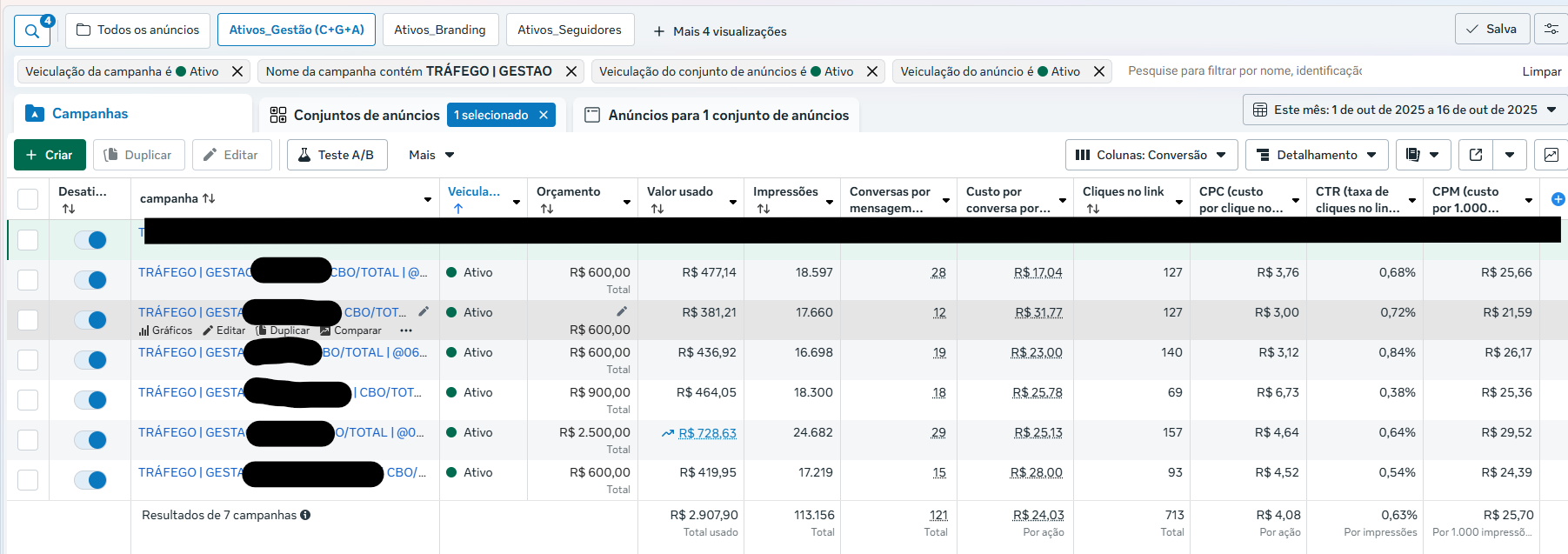Expand the Detalhamento dropdown
The height and width of the screenshot is (554, 1568).
point(1316,155)
